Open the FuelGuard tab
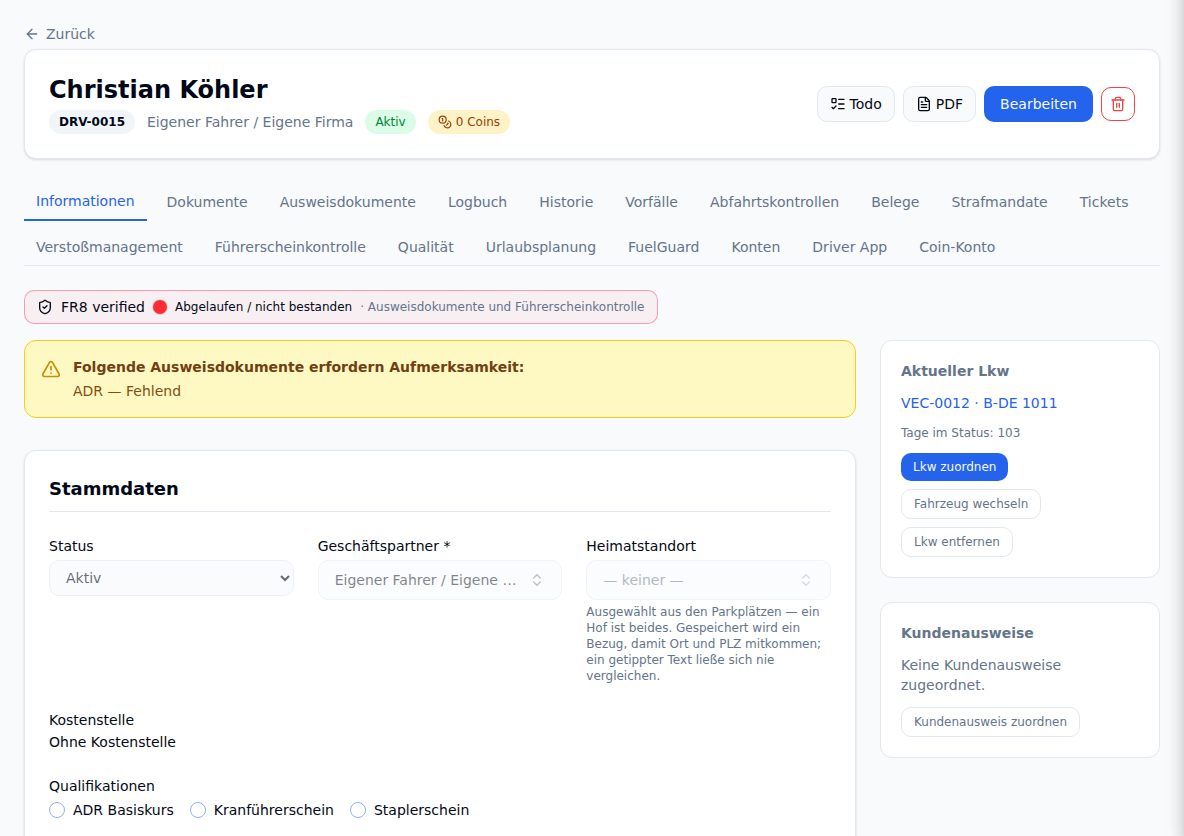The width and height of the screenshot is (1184, 836). 664,247
